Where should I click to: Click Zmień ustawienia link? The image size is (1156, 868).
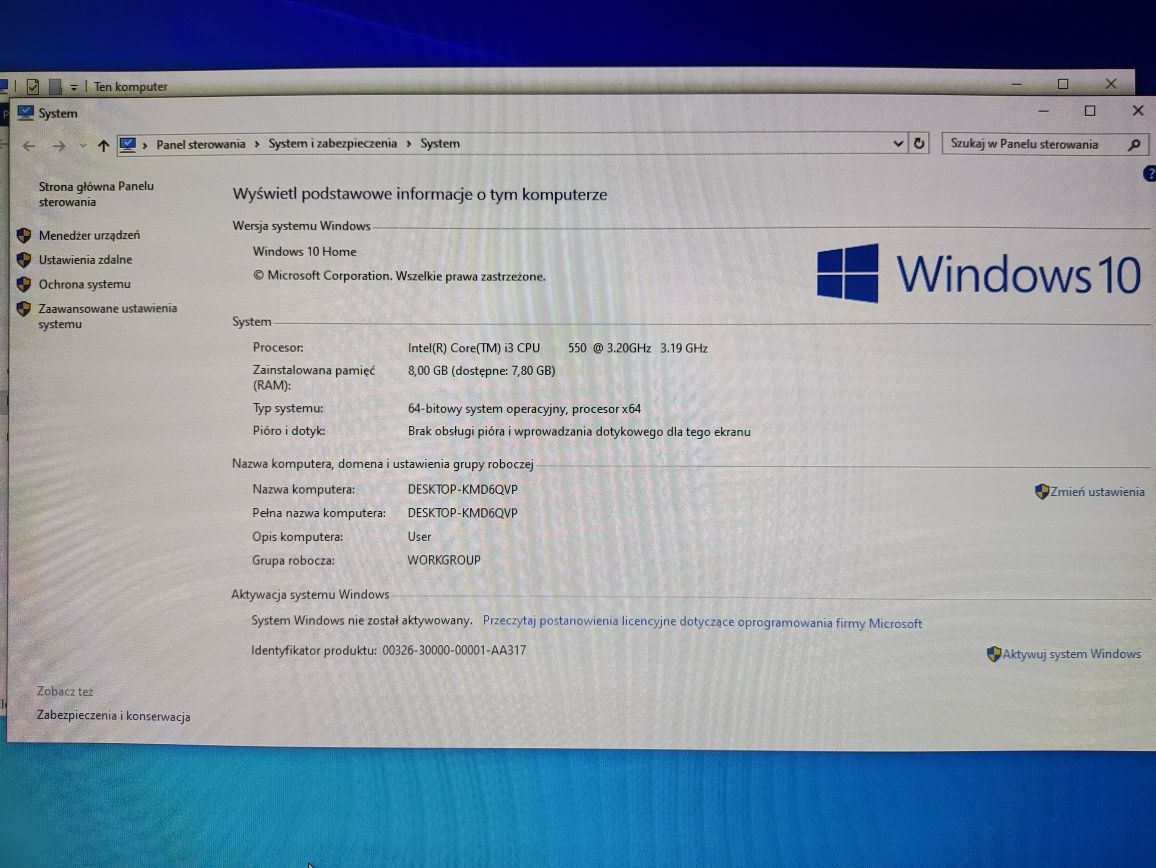1097,492
